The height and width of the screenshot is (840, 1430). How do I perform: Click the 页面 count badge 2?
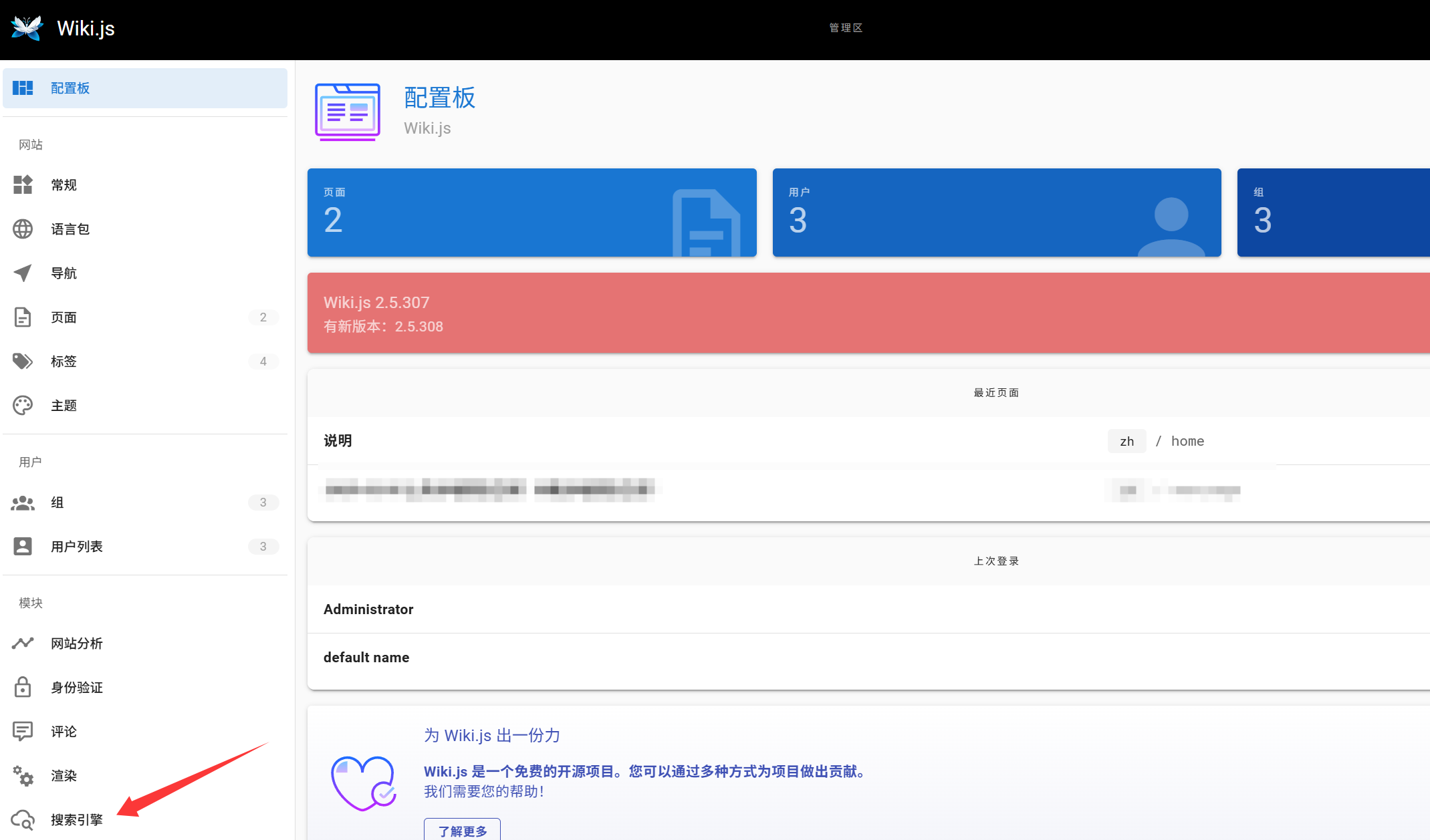click(263, 317)
